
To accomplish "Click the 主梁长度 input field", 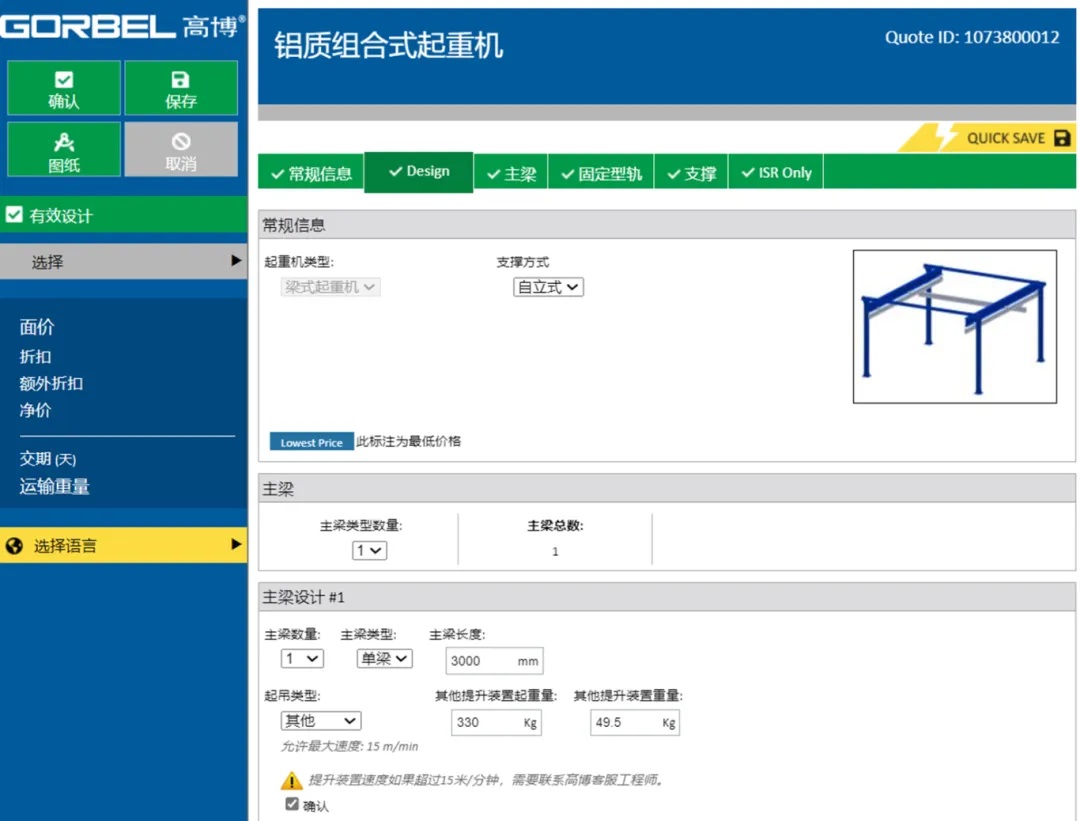I will click(482, 661).
